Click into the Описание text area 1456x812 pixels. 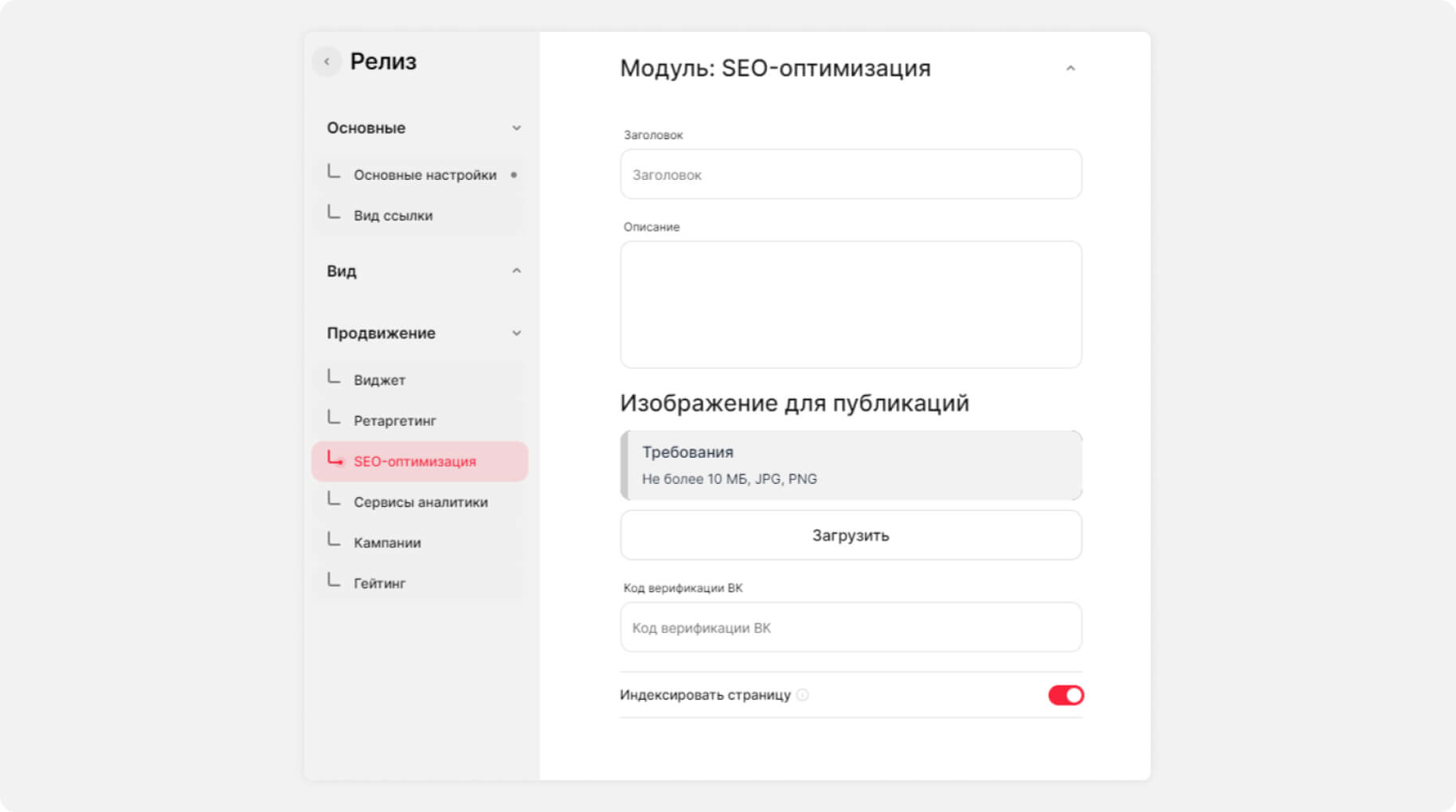click(x=851, y=304)
